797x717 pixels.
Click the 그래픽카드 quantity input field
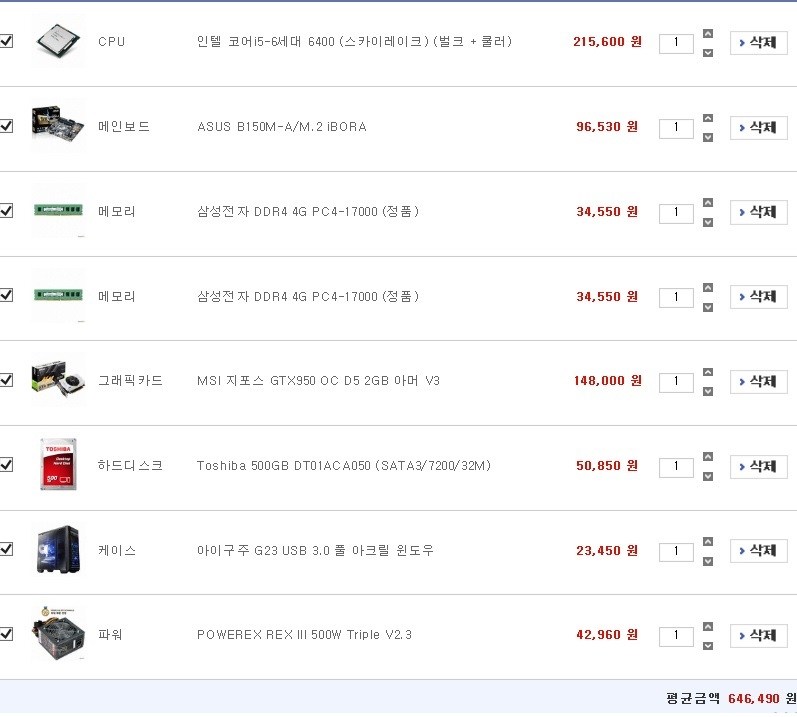(x=676, y=382)
